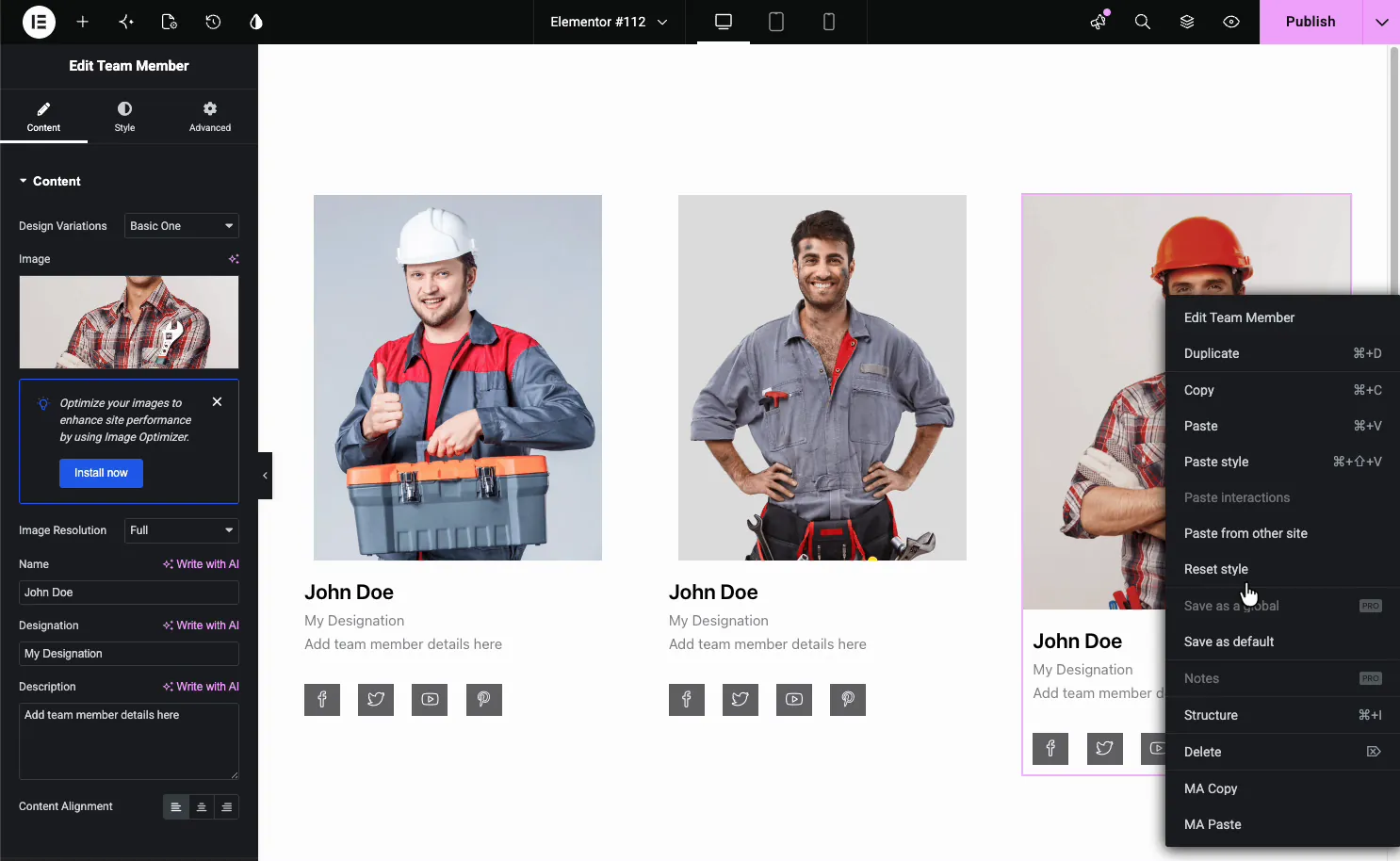Select first team member toolbox photo
The height and width of the screenshot is (861, 1400).
pos(458,378)
